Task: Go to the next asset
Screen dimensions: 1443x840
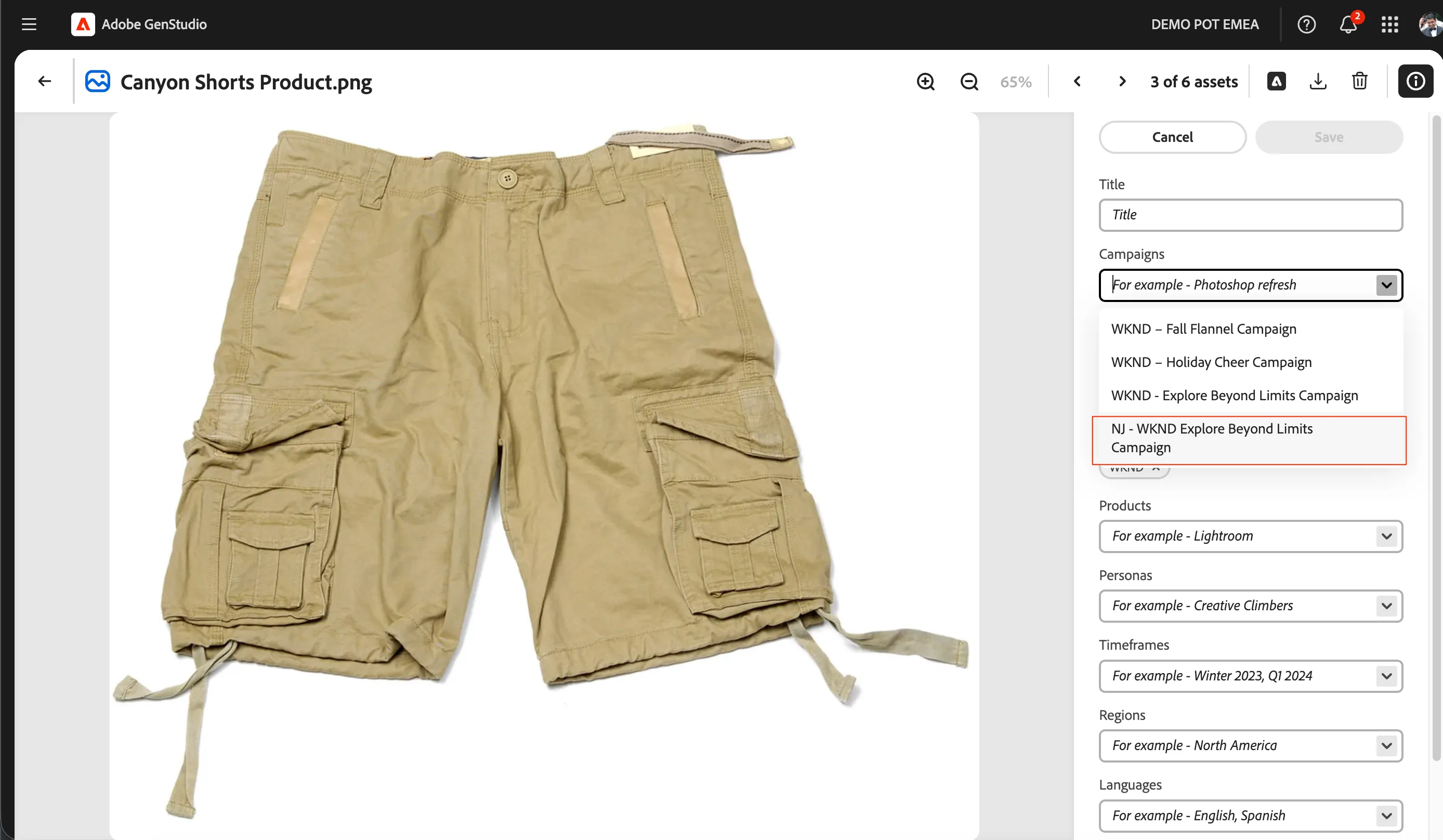Action: 1122,81
